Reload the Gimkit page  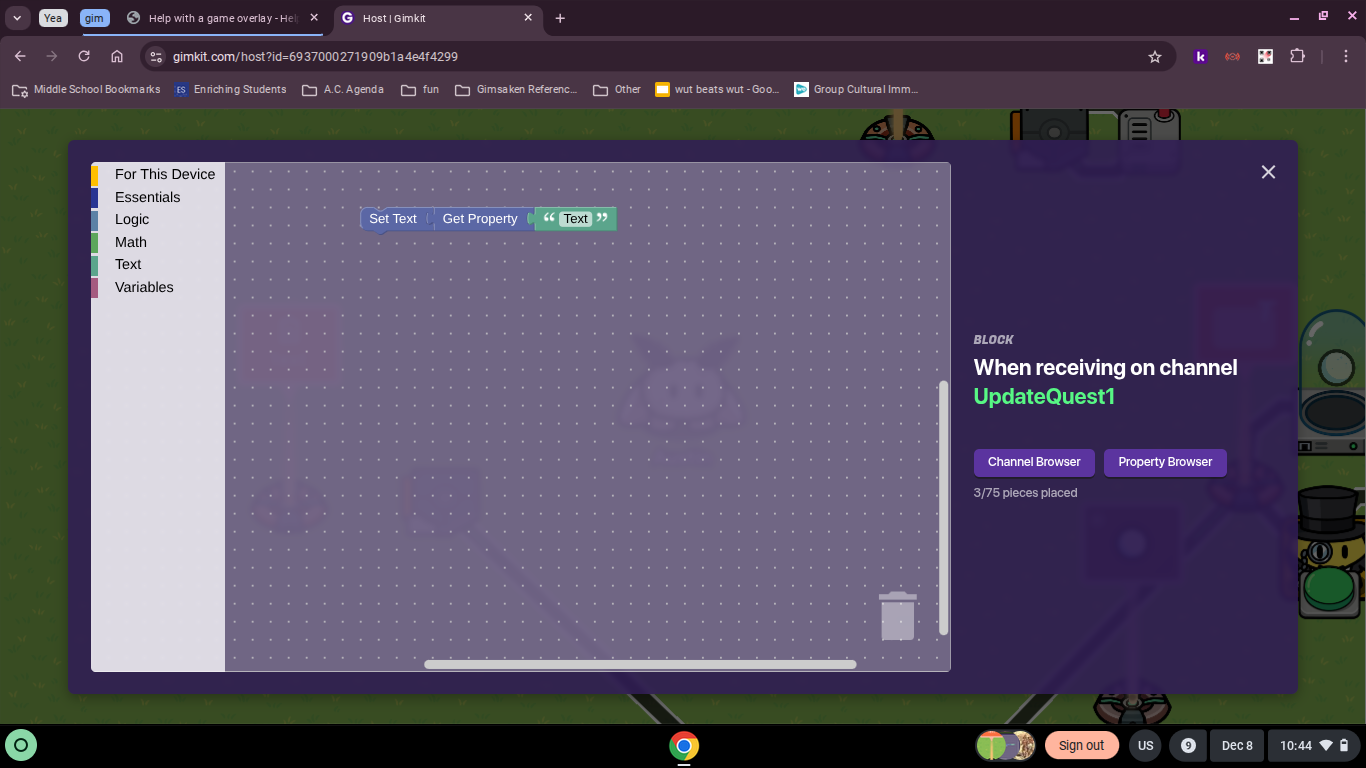[84, 57]
